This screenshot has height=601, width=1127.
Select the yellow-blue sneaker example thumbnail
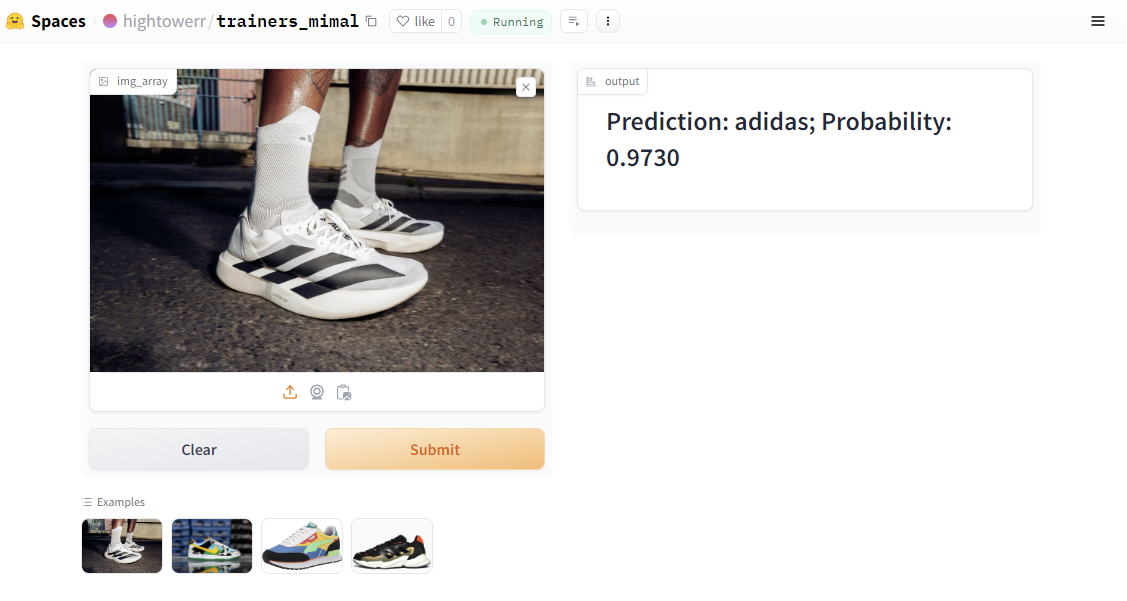tap(212, 546)
